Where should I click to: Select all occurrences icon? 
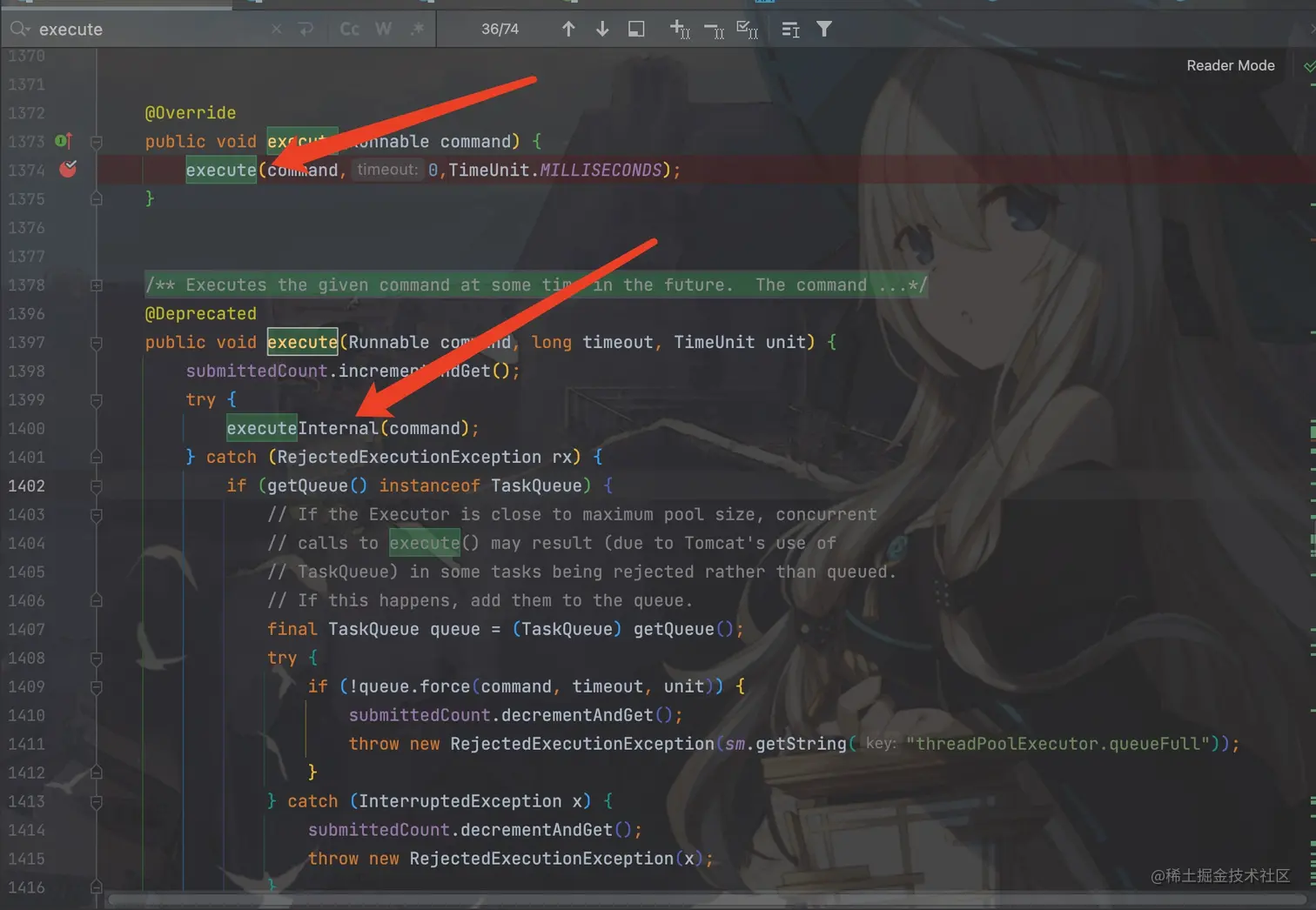click(748, 30)
